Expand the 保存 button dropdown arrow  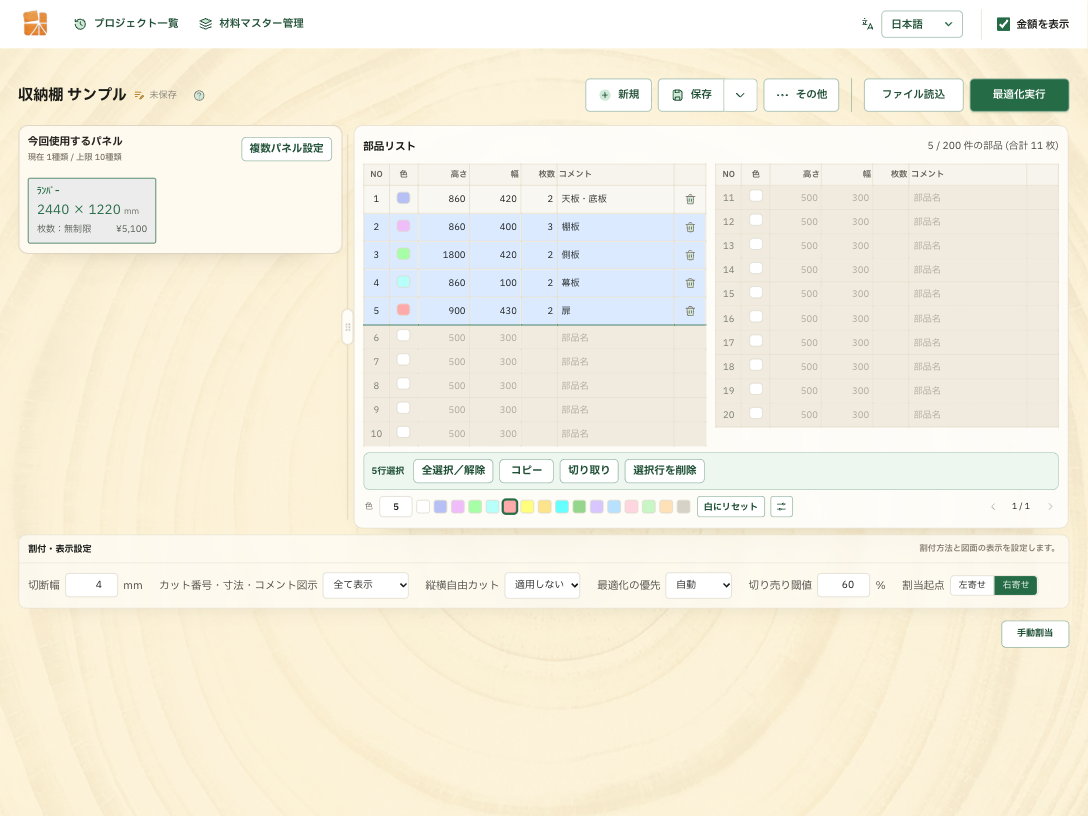[740, 95]
